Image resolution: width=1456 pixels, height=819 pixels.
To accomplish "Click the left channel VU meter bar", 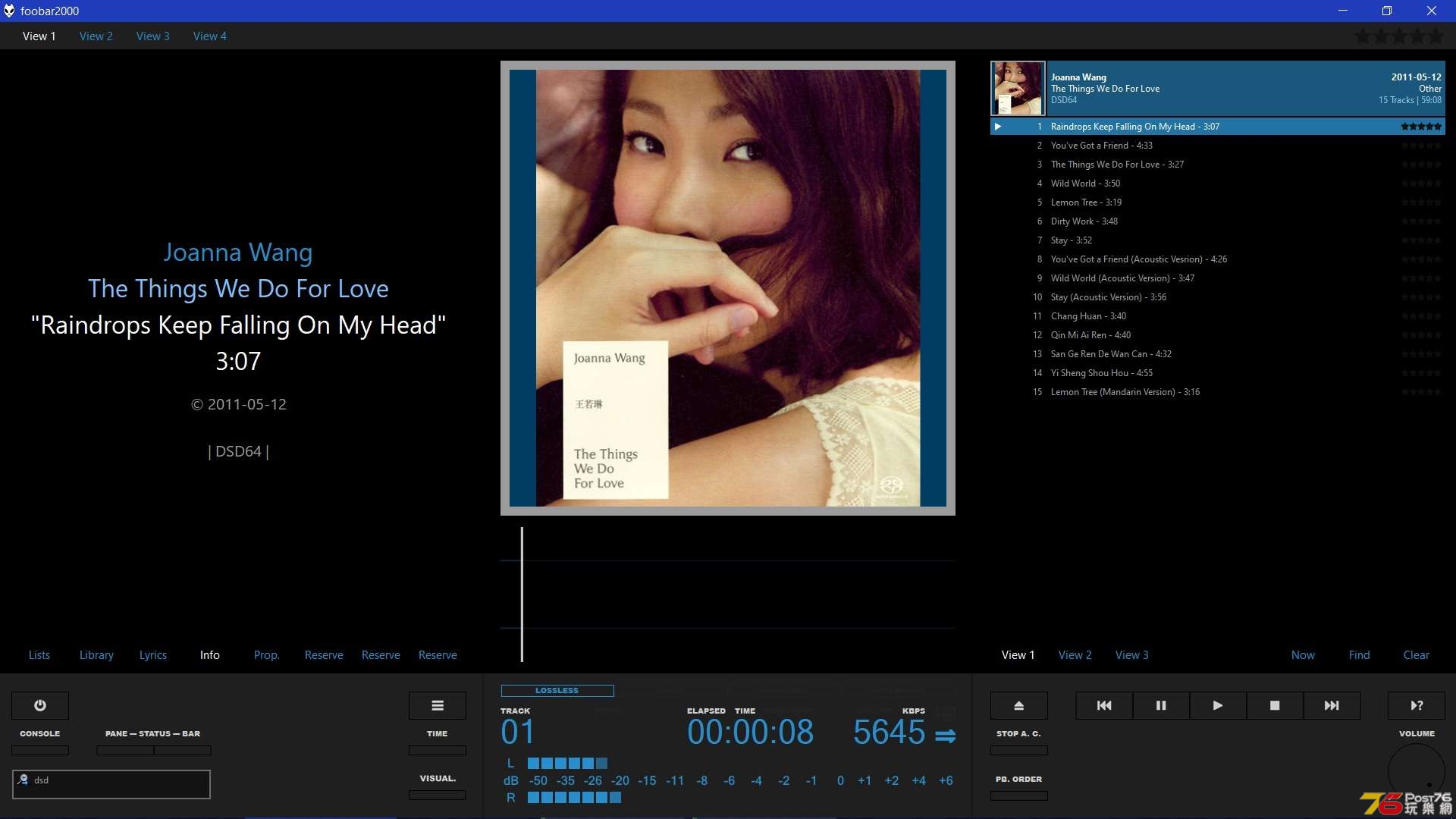I will coord(567,763).
